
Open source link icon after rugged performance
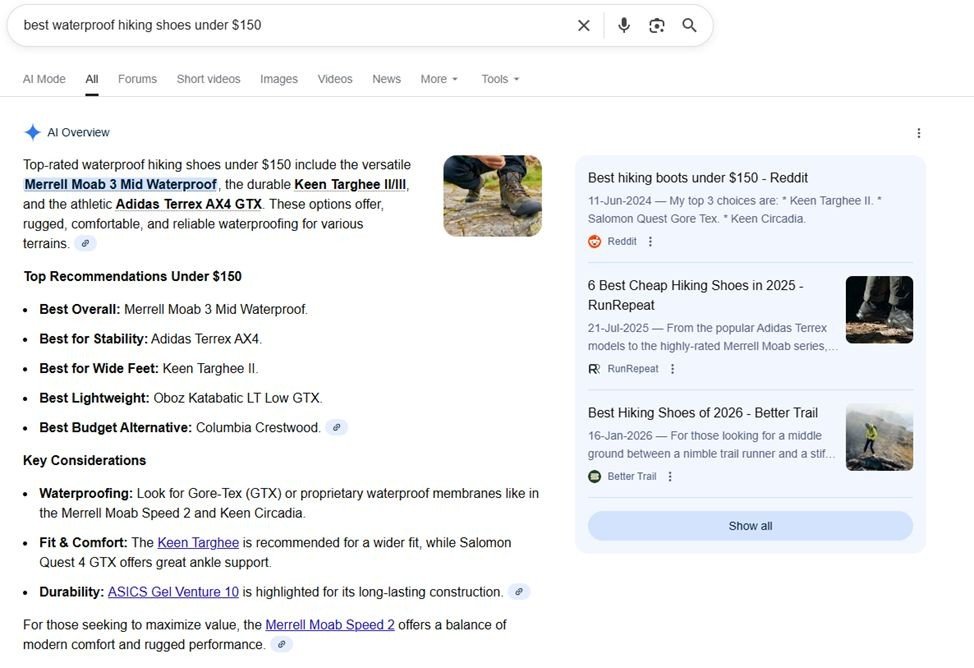pyautogui.click(x=281, y=644)
